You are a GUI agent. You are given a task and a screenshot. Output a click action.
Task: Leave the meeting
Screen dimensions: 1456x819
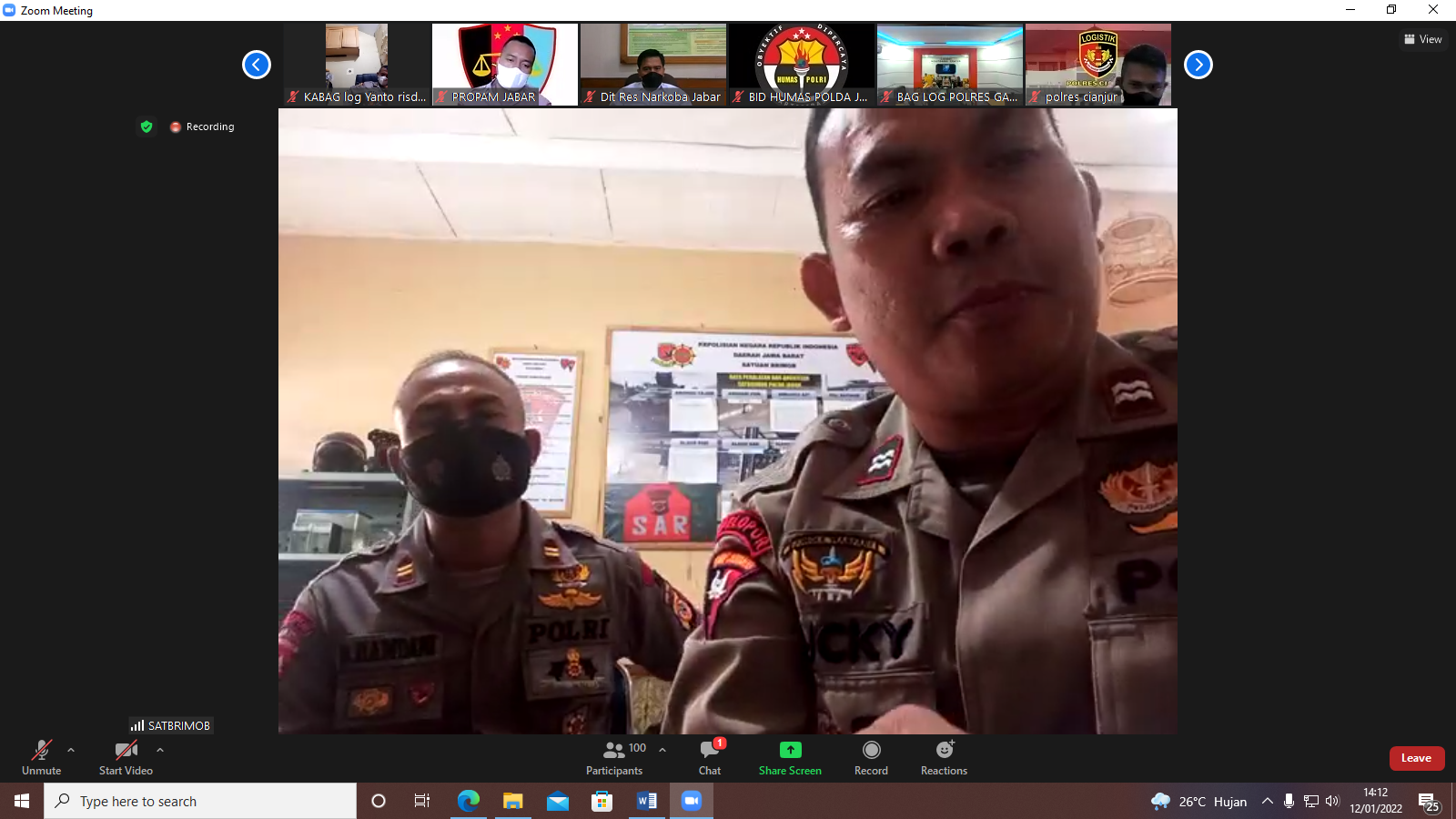[1416, 758]
